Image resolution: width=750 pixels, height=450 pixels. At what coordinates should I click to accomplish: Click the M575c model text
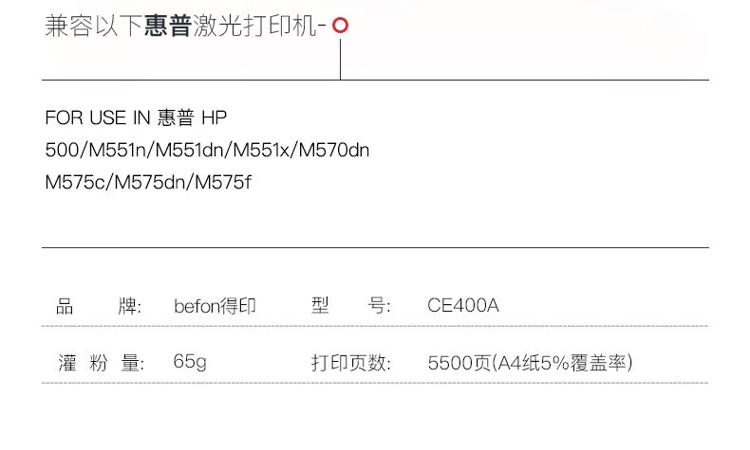tap(75, 182)
